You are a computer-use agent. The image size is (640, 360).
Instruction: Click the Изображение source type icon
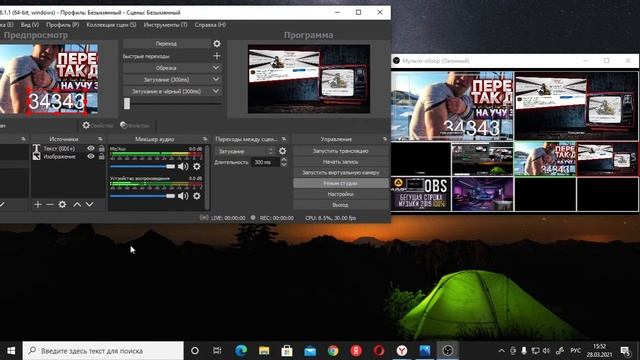point(36,156)
